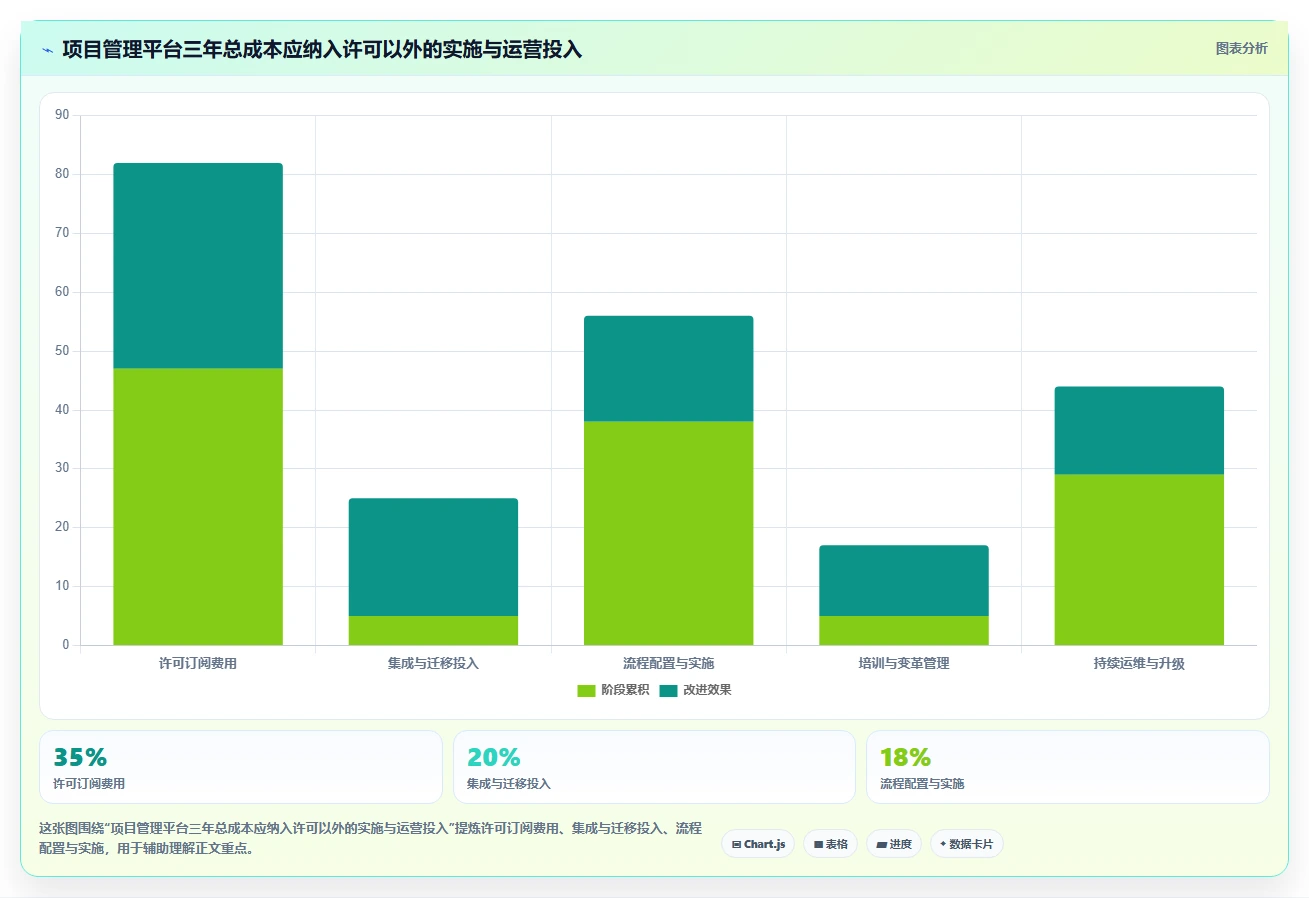Click the 改进效果 legend label text
Viewport: 1309px width, 898px height.
tap(707, 690)
